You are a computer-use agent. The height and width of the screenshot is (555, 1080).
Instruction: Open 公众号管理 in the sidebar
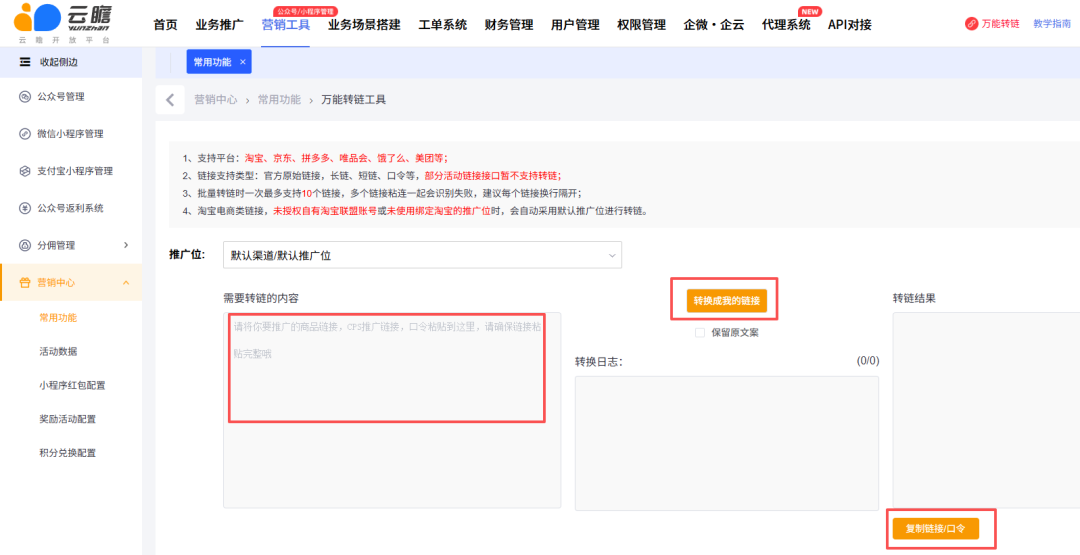(61, 96)
